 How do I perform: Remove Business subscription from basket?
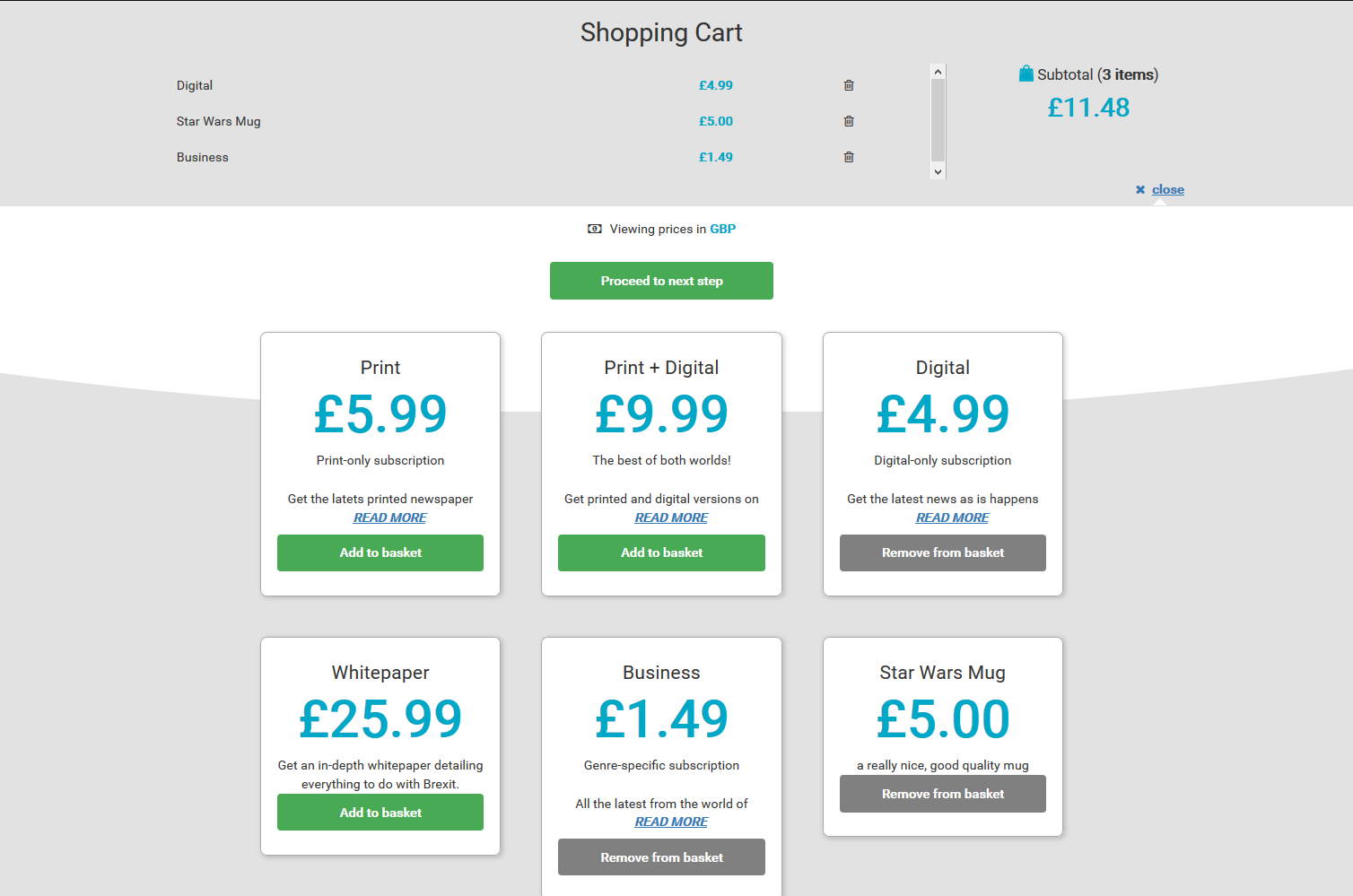(661, 857)
